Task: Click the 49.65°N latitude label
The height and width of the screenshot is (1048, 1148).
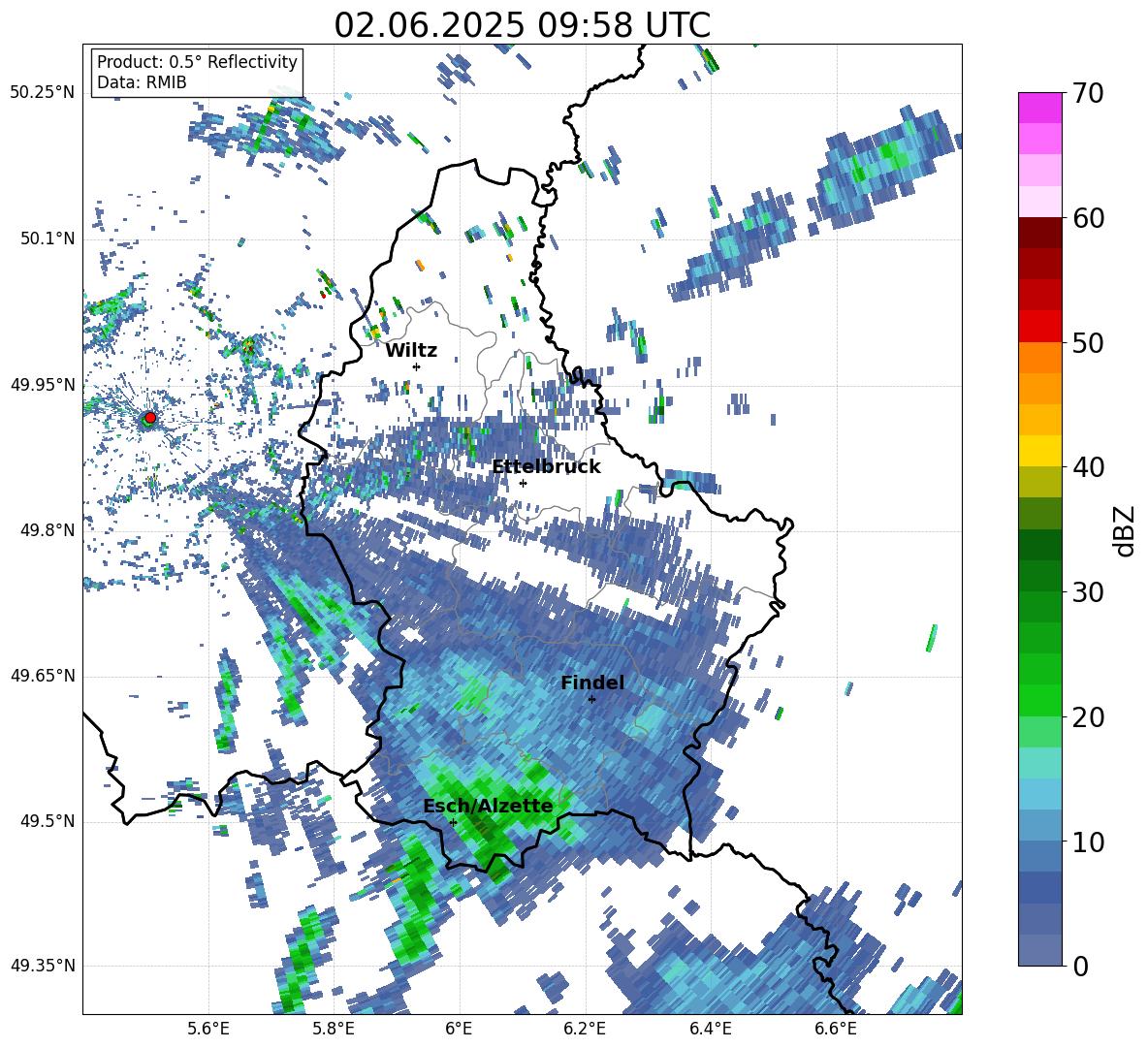Action: [x=43, y=676]
